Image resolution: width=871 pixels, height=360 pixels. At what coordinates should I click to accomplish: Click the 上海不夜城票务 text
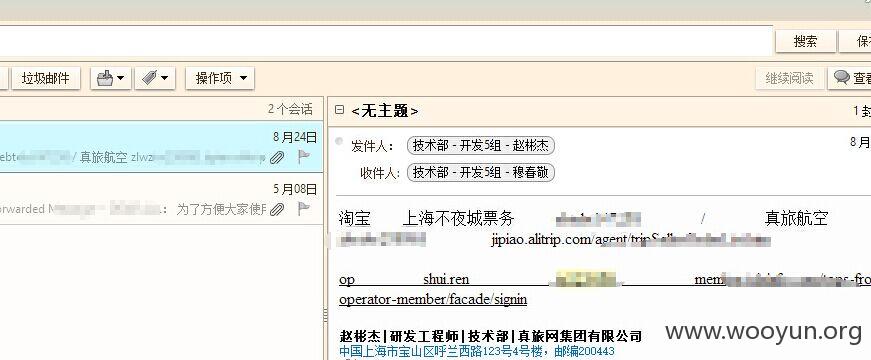(459, 218)
